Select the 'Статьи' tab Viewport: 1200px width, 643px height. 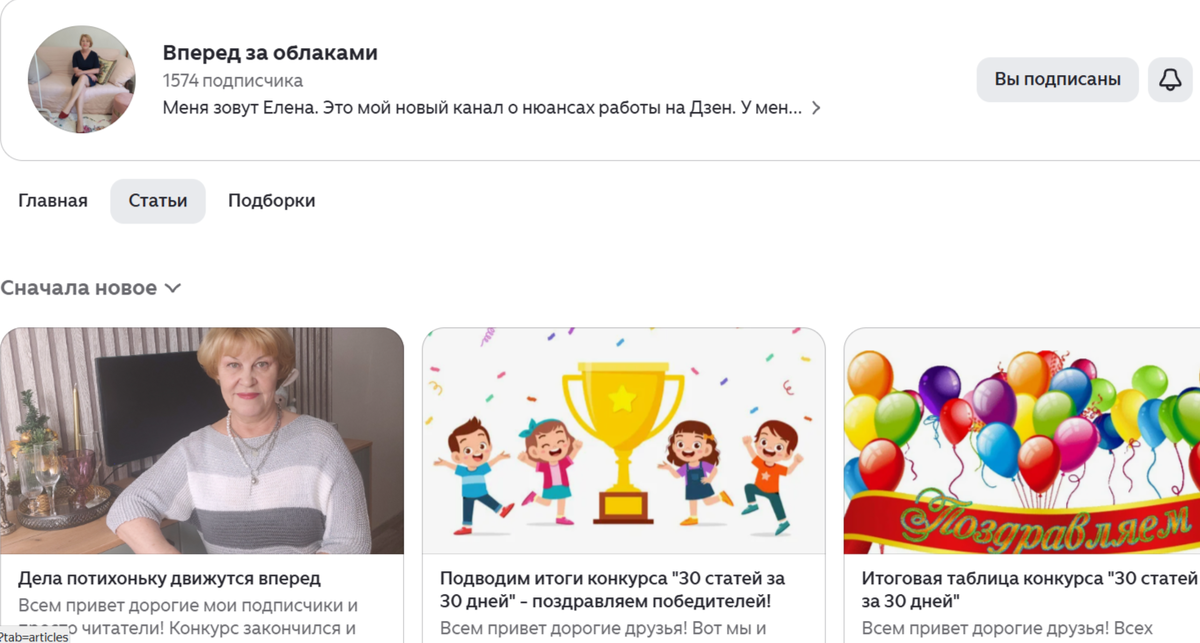point(158,201)
